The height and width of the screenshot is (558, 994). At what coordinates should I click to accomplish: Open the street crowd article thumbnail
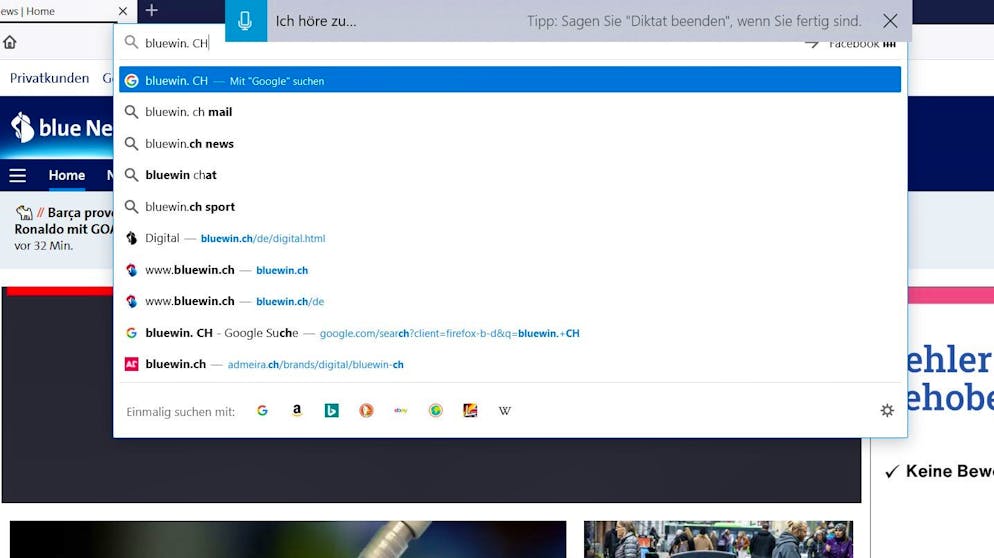tap(718, 540)
